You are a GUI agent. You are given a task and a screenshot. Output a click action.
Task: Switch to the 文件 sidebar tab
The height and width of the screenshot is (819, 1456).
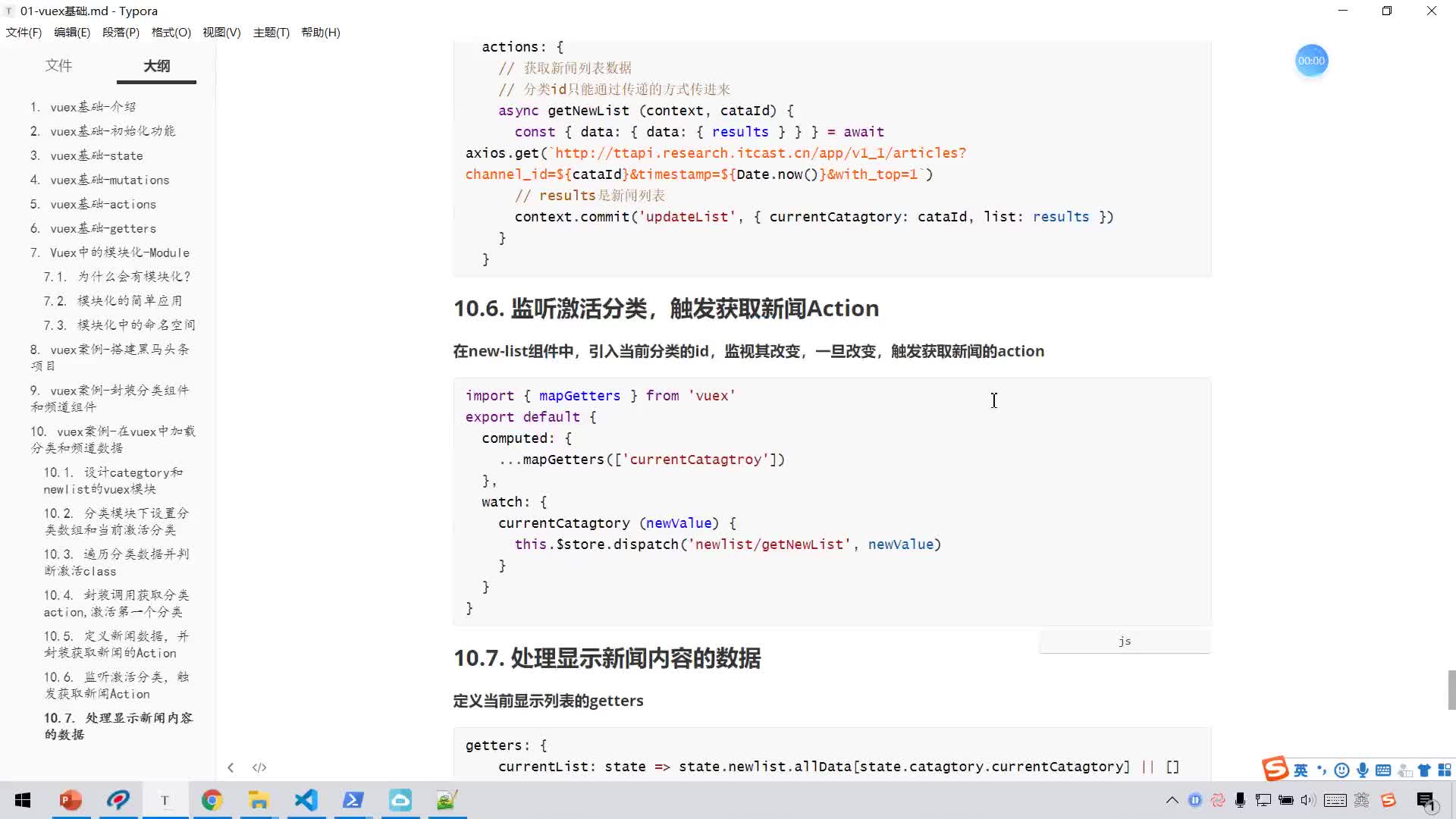click(x=58, y=66)
